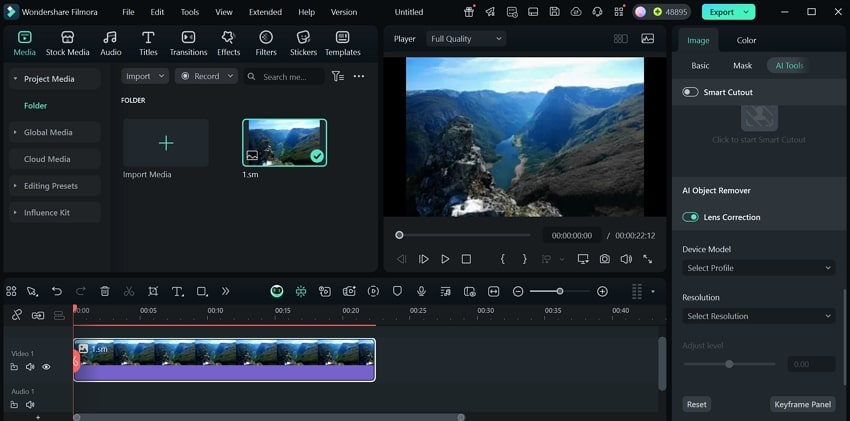Add text with the timeline Text tool
The height and width of the screenshot is (421, 850).
tap(177, 292)
